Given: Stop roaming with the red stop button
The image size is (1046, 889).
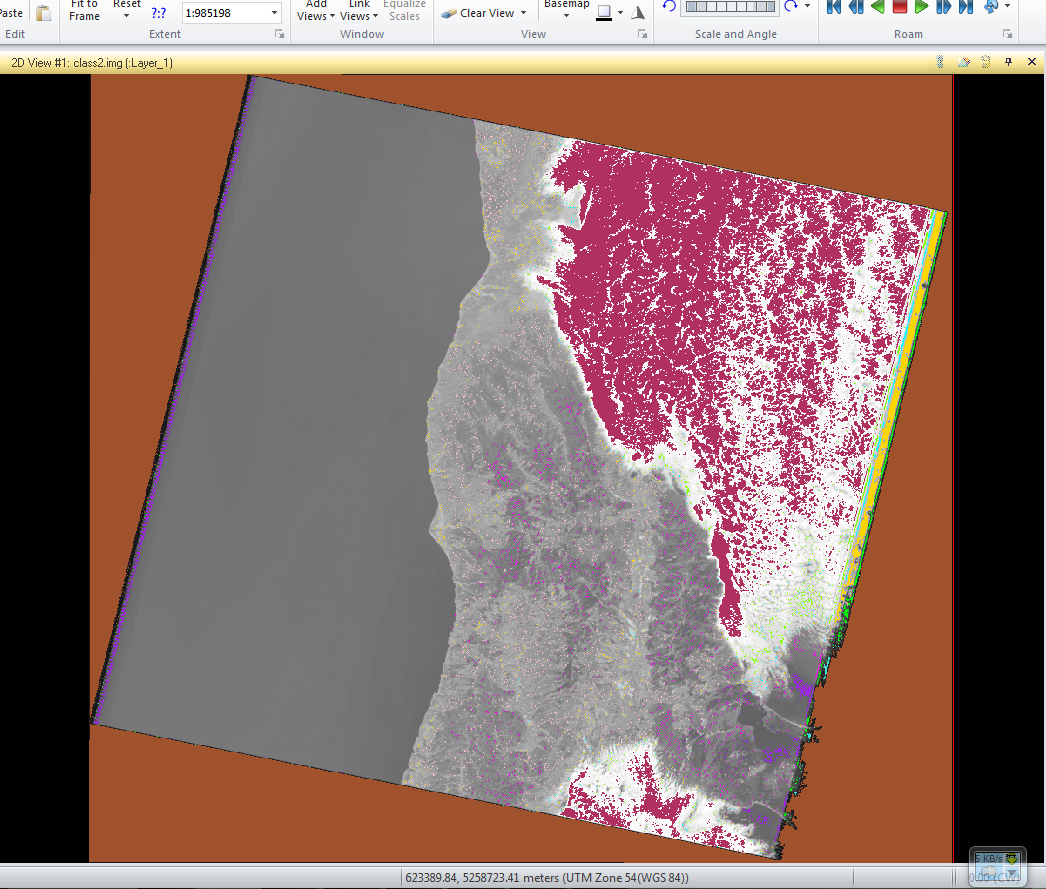Looking at the screenshot, I should coord(899,7).
